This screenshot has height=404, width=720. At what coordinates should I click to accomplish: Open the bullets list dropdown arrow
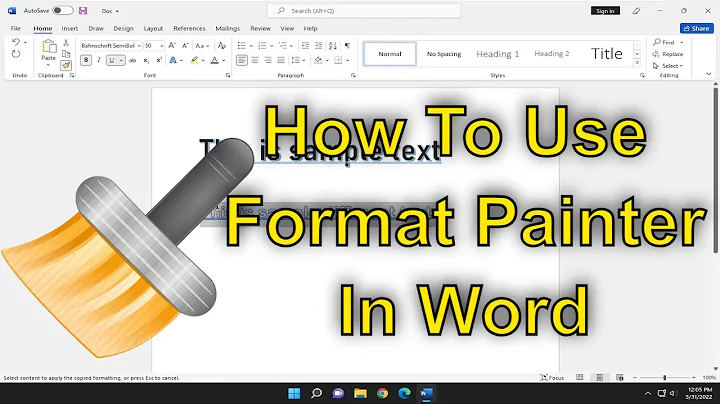[x=251, y=46]
